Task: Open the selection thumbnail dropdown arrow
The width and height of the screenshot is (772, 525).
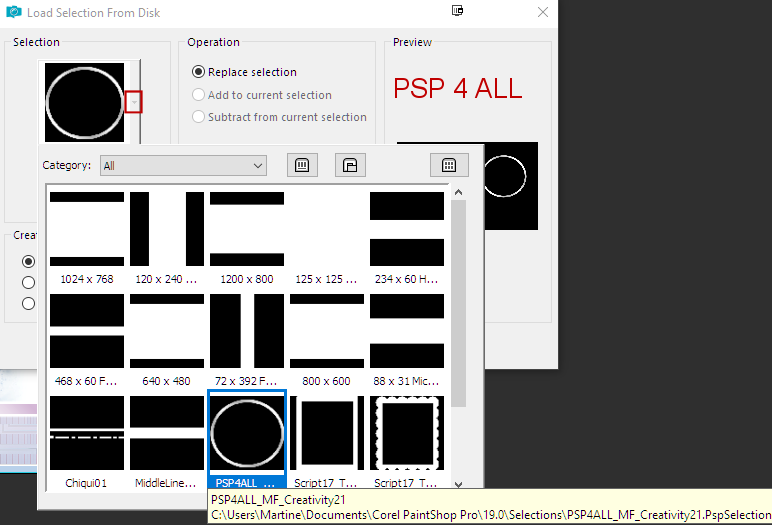Action: (133, 102)
